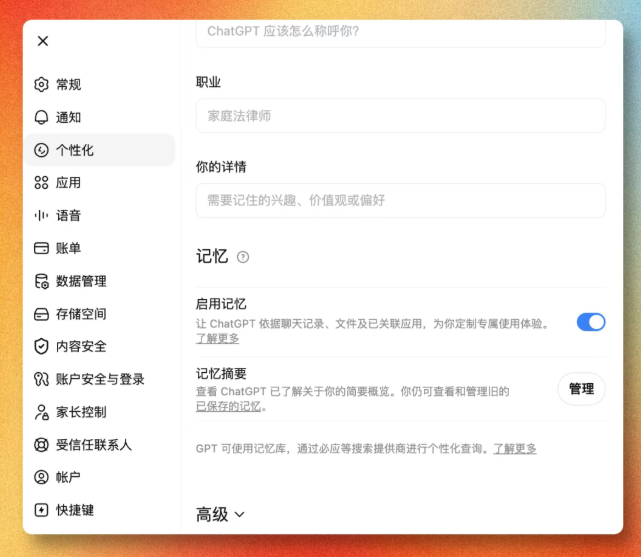Click the person-lock icon beside 家长控制
This screenshot has height=557, width=641.
tap(41, 412)
